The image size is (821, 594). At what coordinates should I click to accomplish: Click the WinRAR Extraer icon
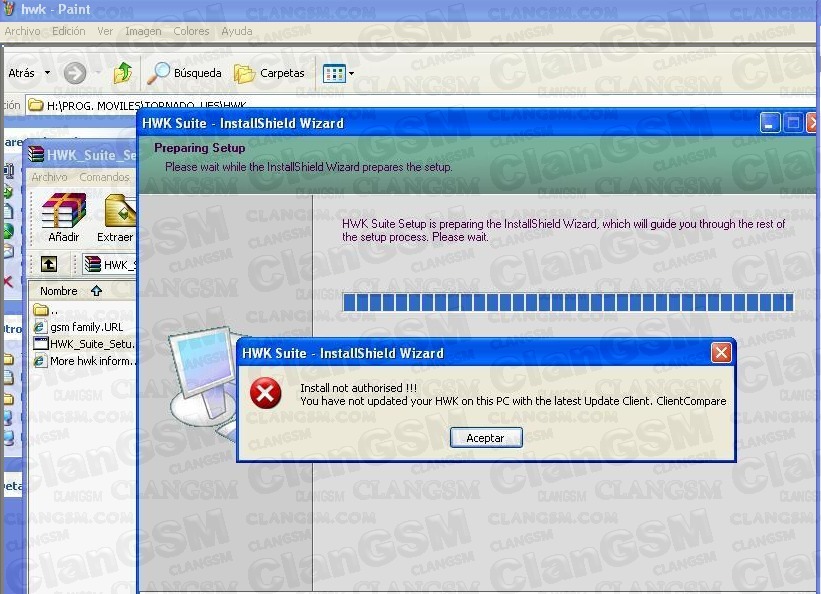tap(117, 217)
